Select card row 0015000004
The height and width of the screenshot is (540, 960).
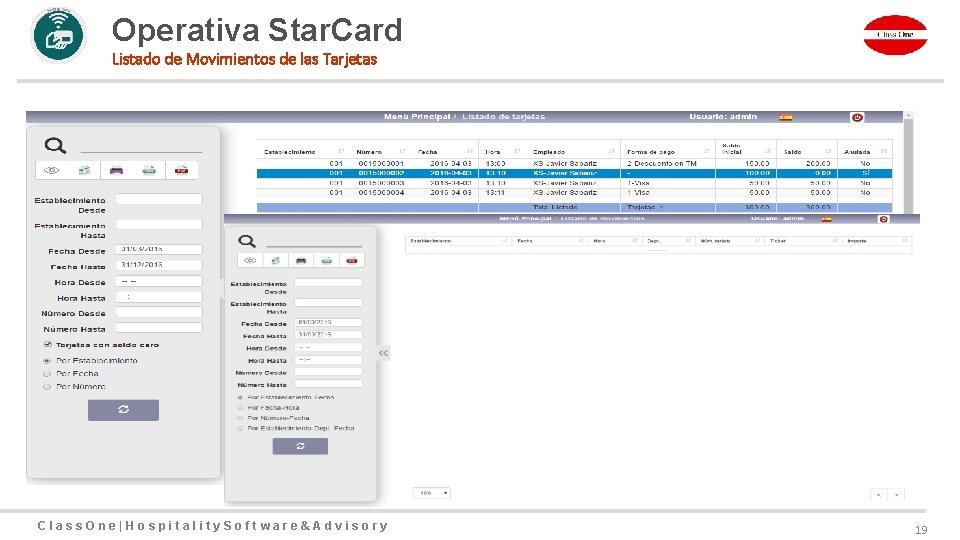point(574,192)
